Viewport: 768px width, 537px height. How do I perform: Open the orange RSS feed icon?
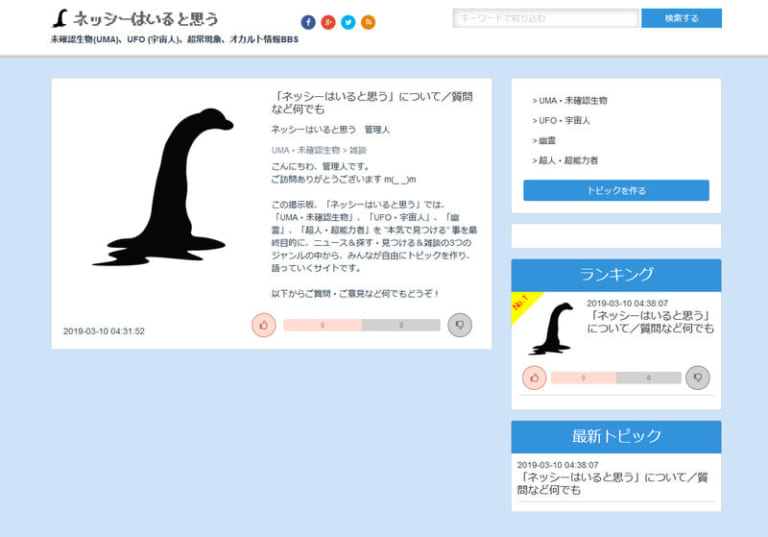pyautogui.click(x=368, y=22)
